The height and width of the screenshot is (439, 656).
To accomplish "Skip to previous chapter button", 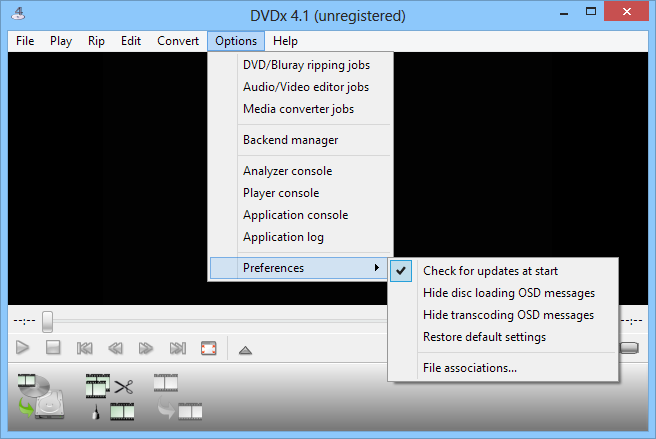I will tap(85, 348).
